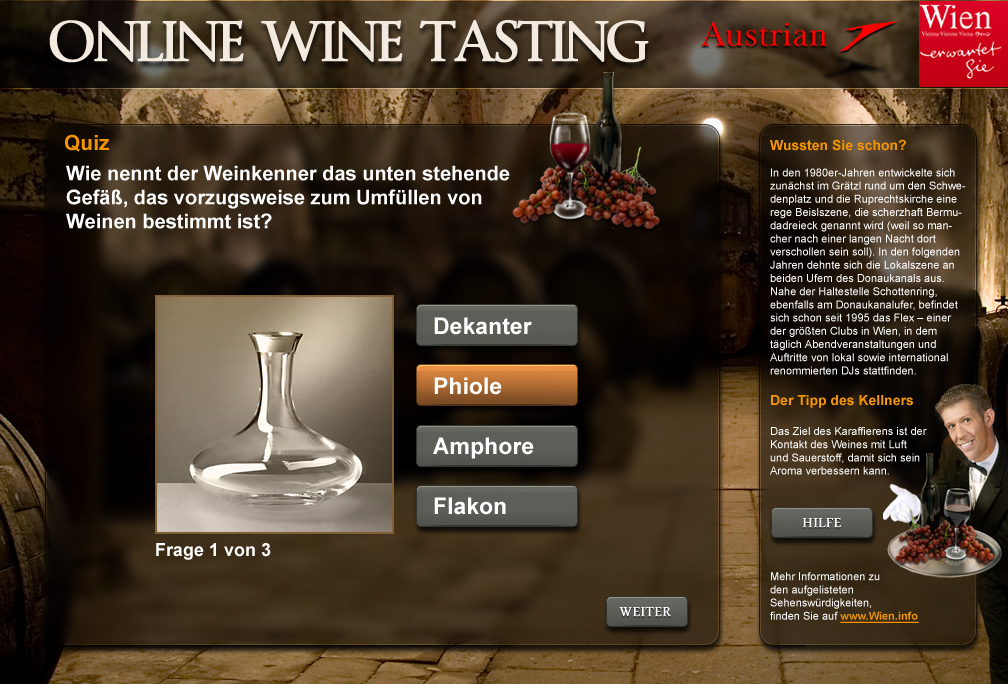Select the Flakon answer
The width and height of the screenshot is (1008, 684).
click(497, 506)
